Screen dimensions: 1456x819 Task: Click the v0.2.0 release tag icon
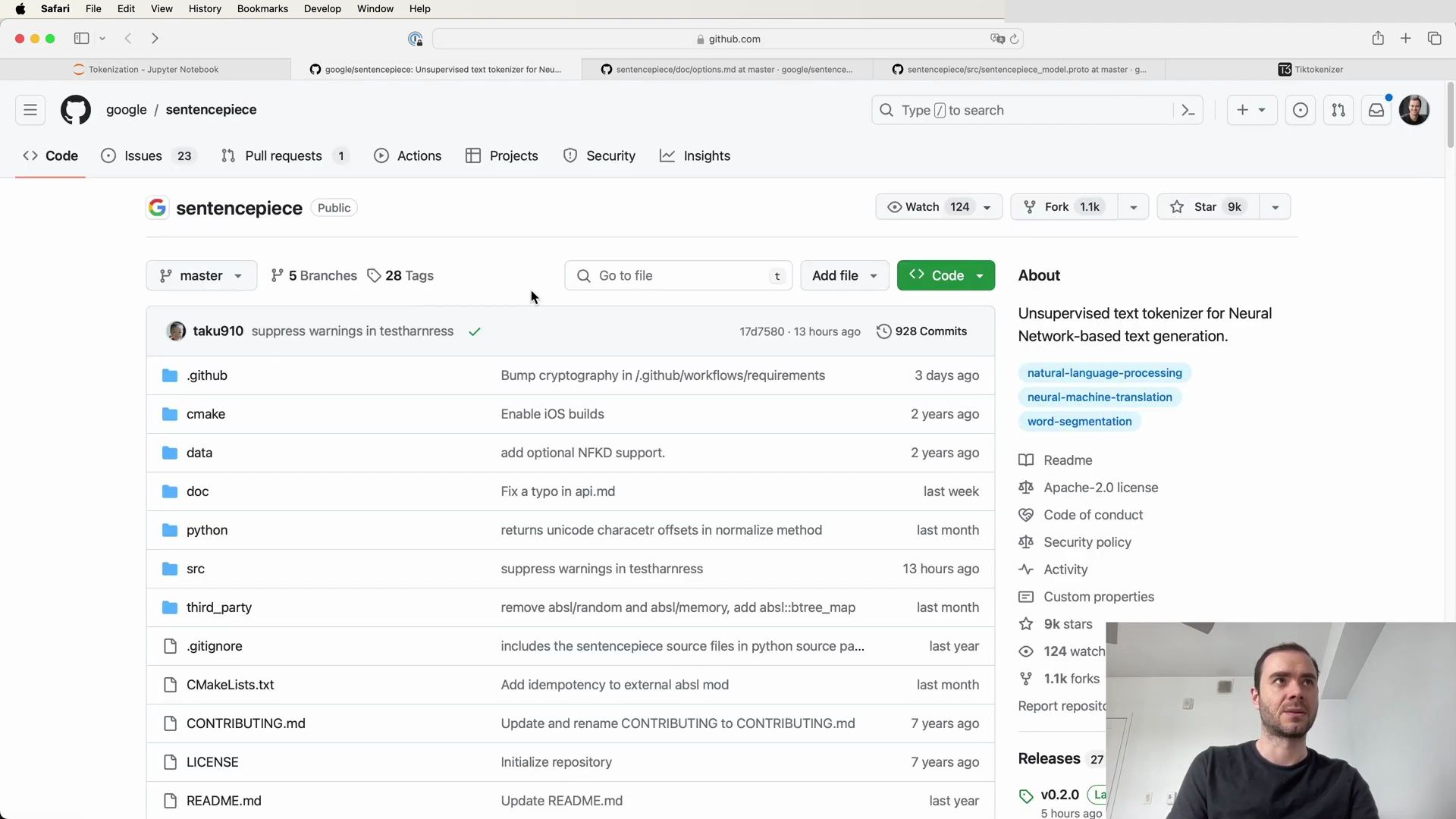point(1026,794)
